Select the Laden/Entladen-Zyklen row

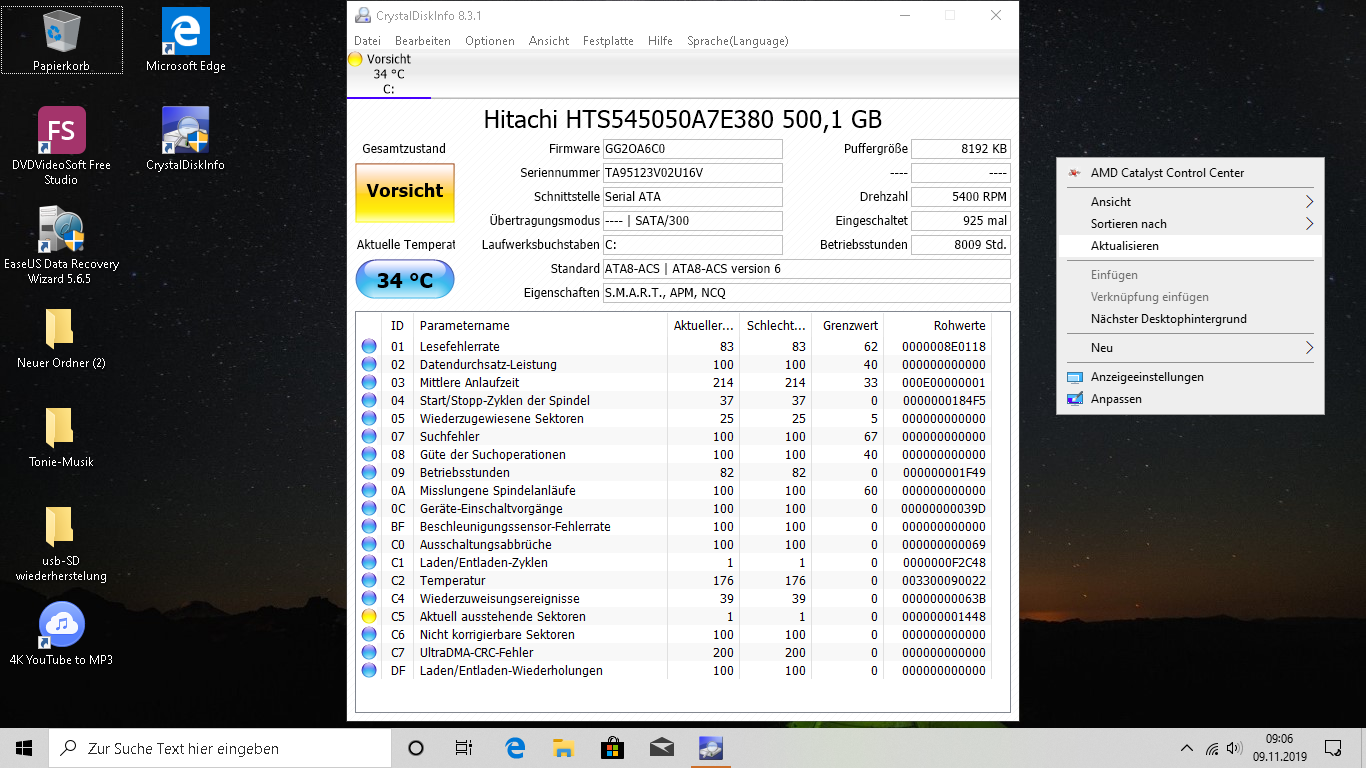point(675,563)
